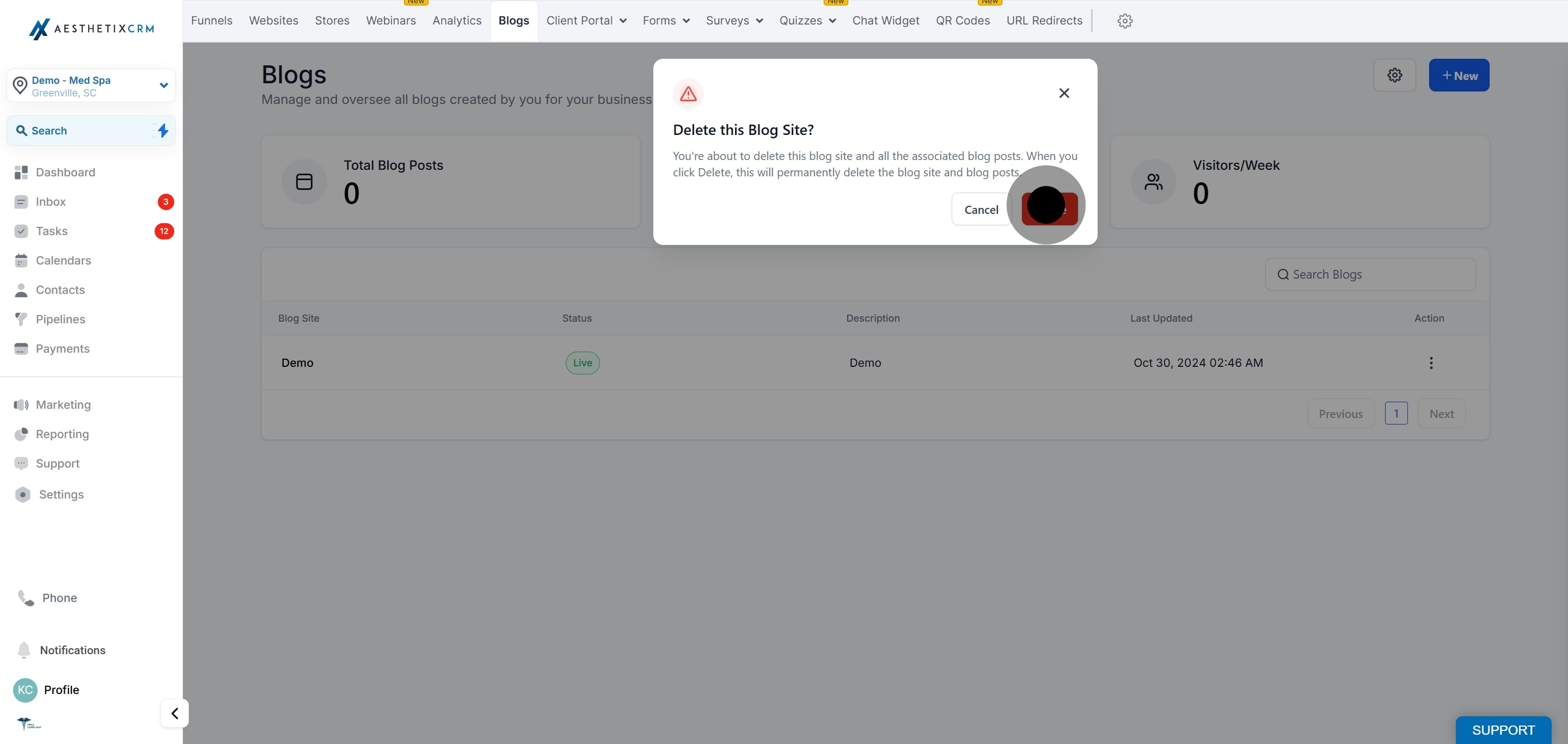The height and width of the screenshot is (744, 1568).
Task: Click the Notifications bell icon
Action: click(x=24, y=650)
